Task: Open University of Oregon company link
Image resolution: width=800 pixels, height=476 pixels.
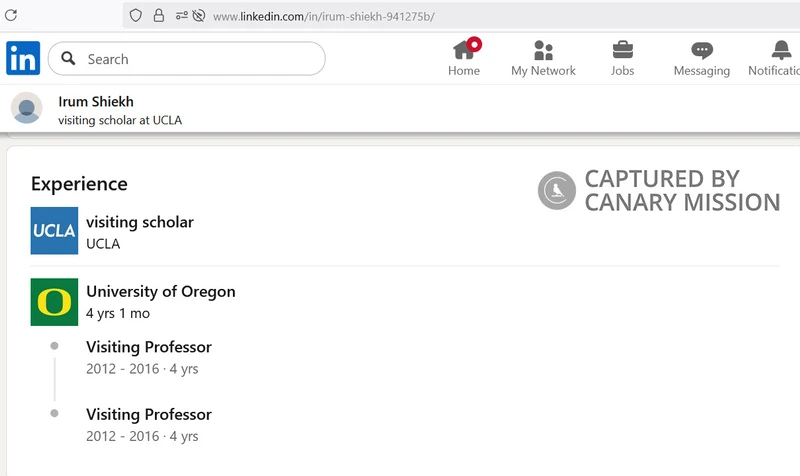Action: click(161, 291)
